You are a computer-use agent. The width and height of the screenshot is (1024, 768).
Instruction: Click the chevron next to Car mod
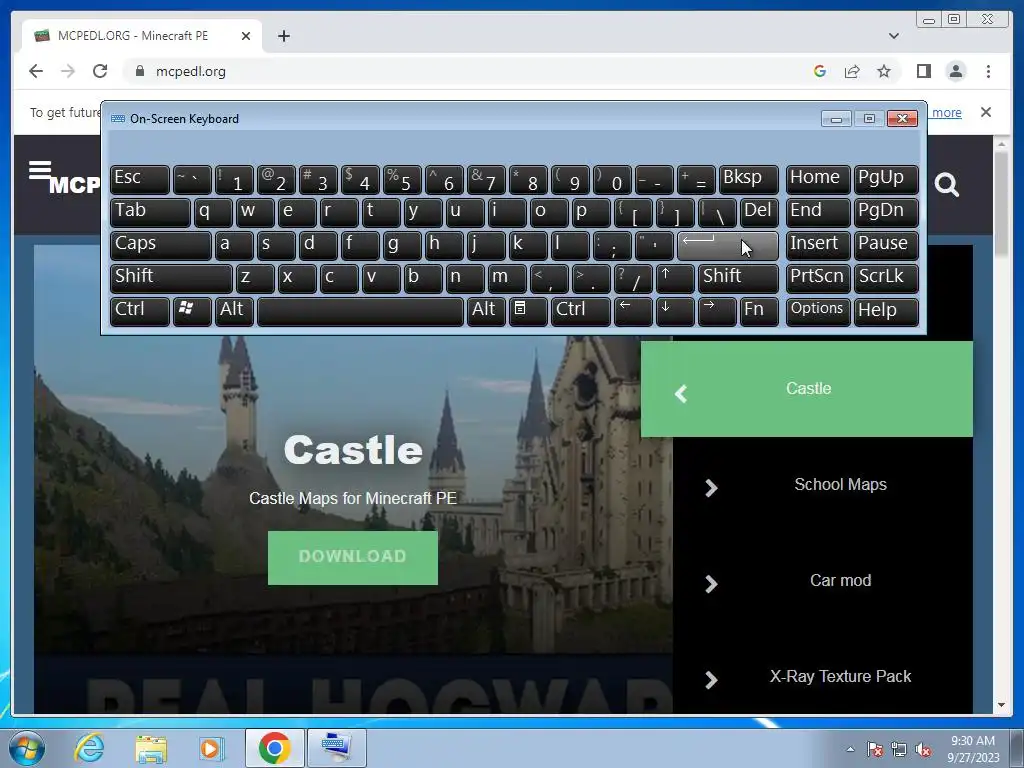(x=711, y=584)
